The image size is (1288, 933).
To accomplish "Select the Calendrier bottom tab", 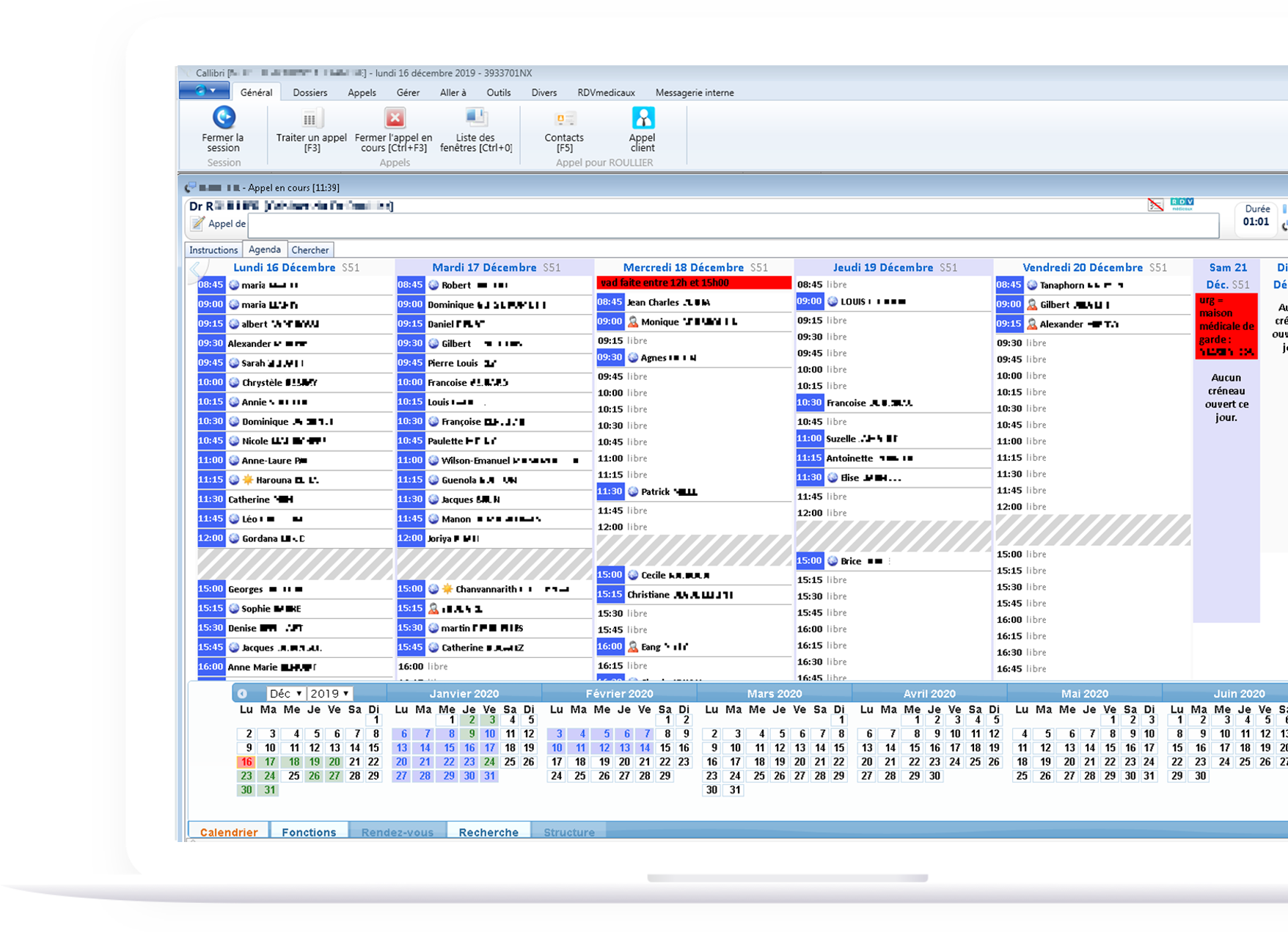I will pos(229,832).
